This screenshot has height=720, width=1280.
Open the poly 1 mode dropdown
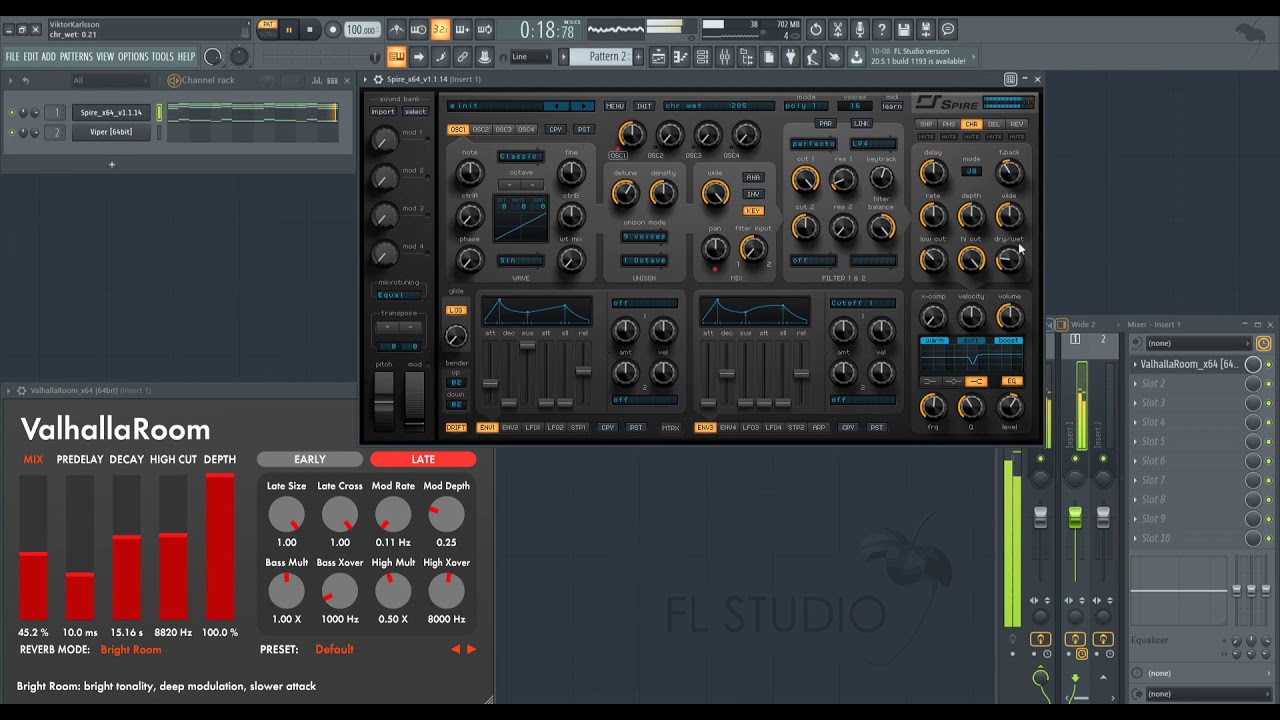click(x=806, y=106)
